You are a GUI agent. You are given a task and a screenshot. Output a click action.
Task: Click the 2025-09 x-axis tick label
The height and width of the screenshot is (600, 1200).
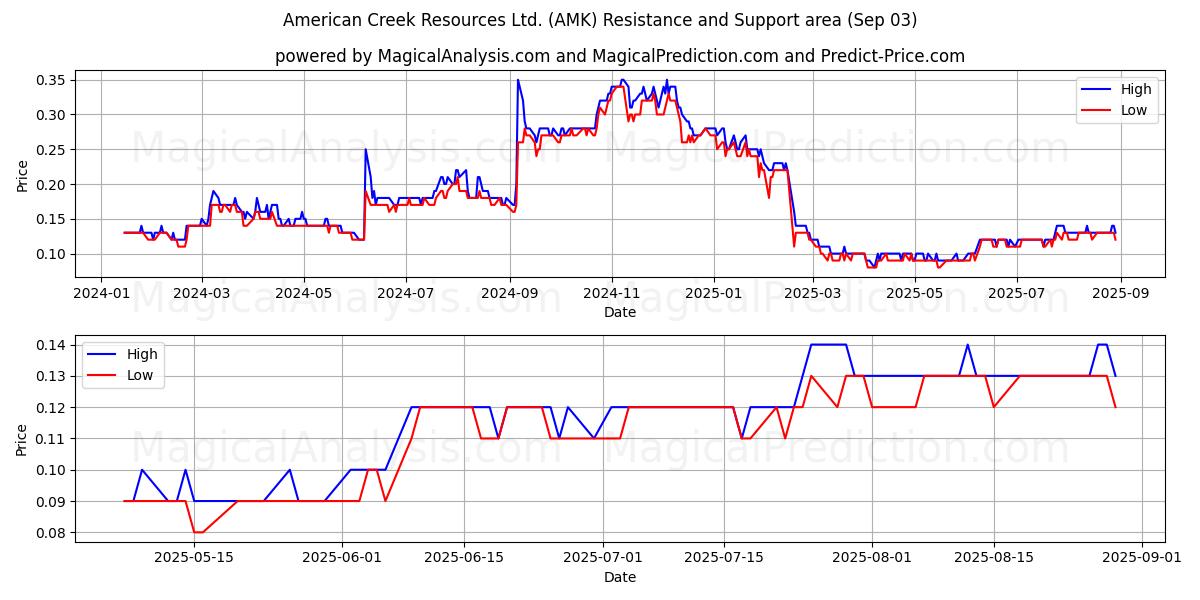tap(1119, 293)
